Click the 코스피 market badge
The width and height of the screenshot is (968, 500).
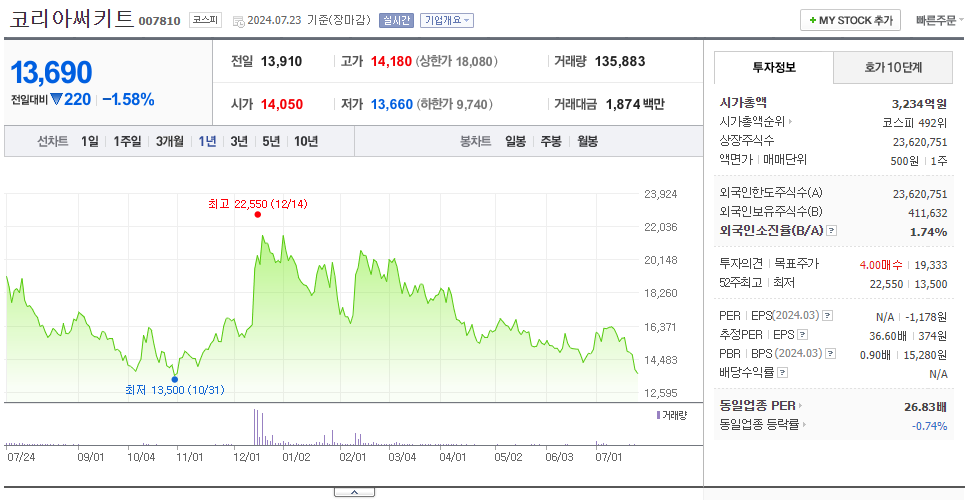[205, 20]
